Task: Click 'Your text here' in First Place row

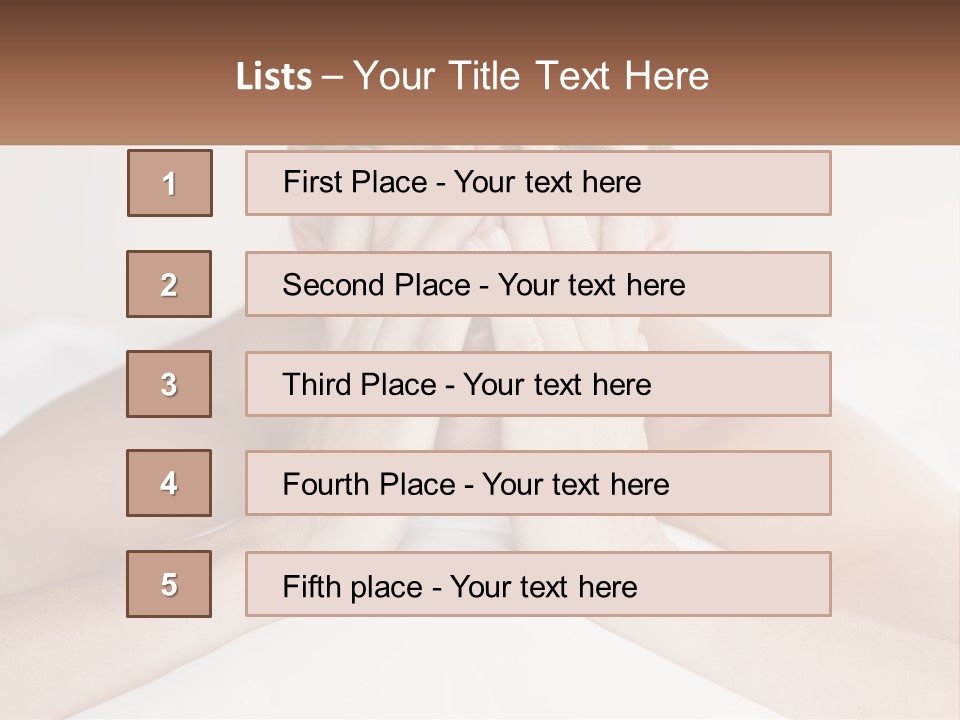Action: click(547, 182)
